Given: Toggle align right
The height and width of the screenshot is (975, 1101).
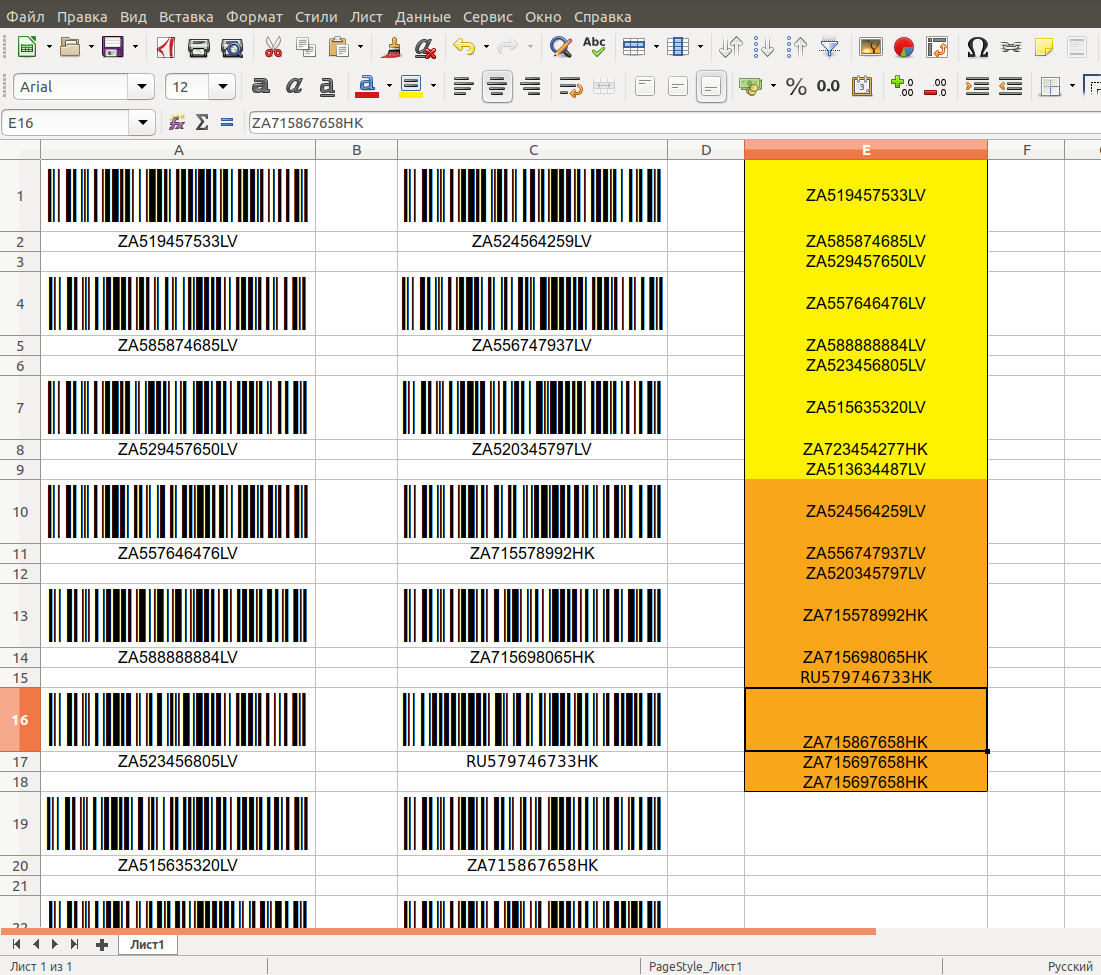Looking at the screenshot, I should 530,86.
